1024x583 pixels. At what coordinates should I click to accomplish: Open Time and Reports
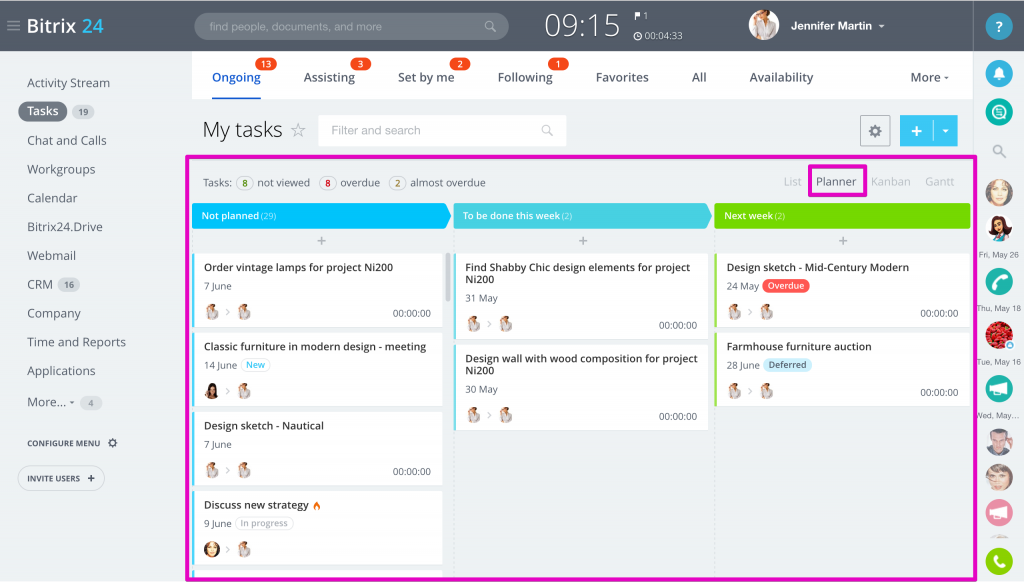76,342
